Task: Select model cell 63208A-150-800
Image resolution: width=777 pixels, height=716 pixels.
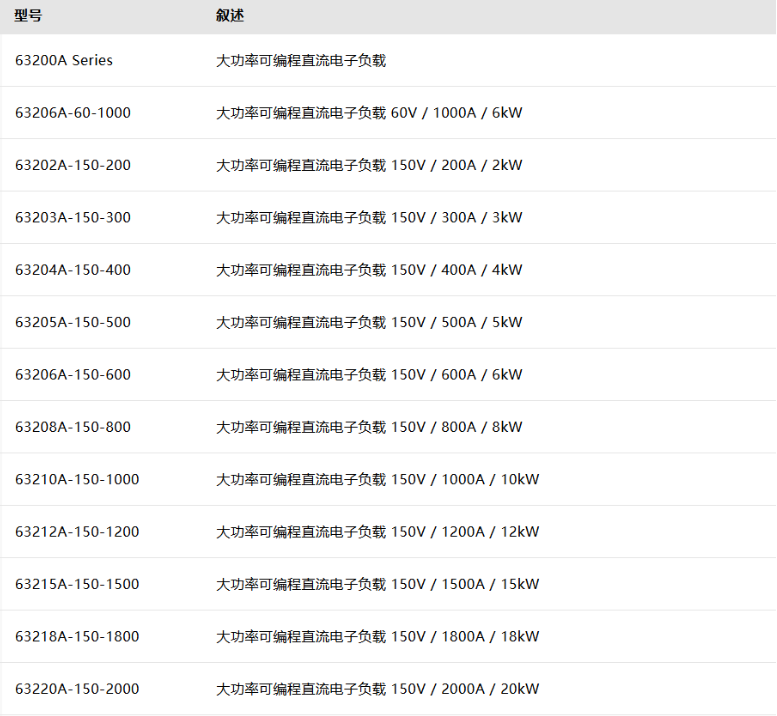Action: (73, 427)
